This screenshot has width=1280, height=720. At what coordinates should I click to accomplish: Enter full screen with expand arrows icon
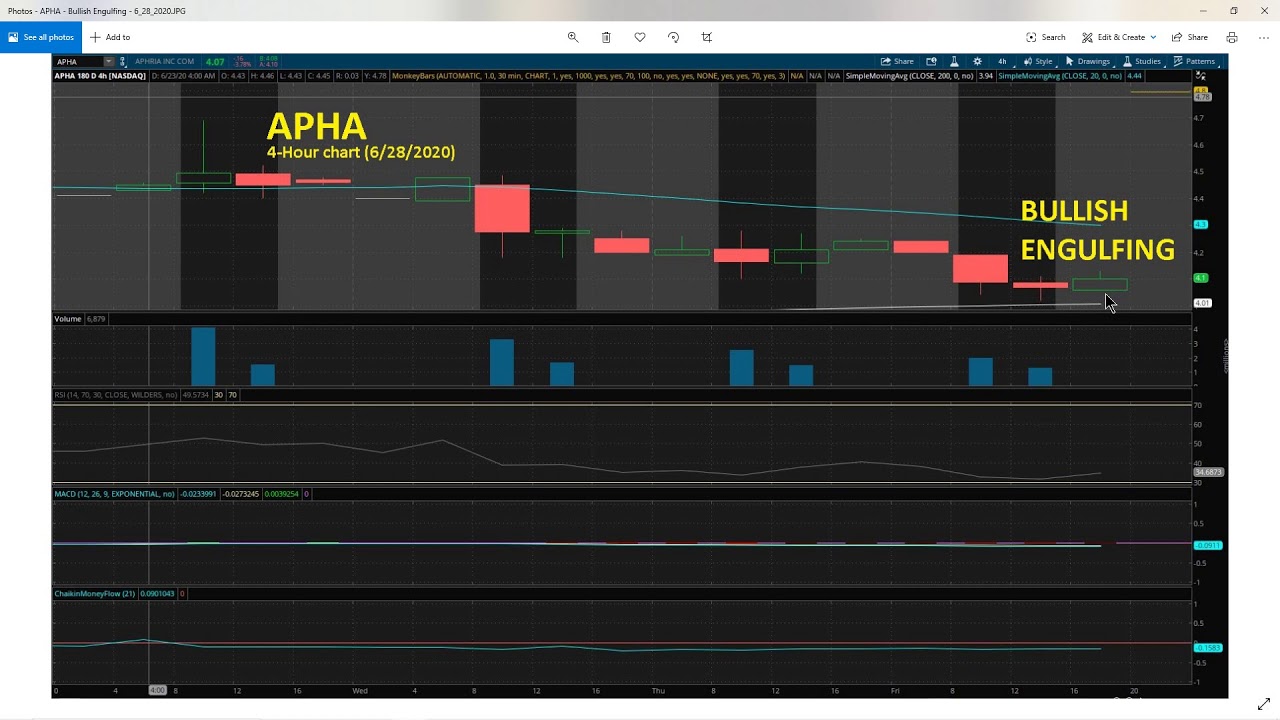[1263, 704]
